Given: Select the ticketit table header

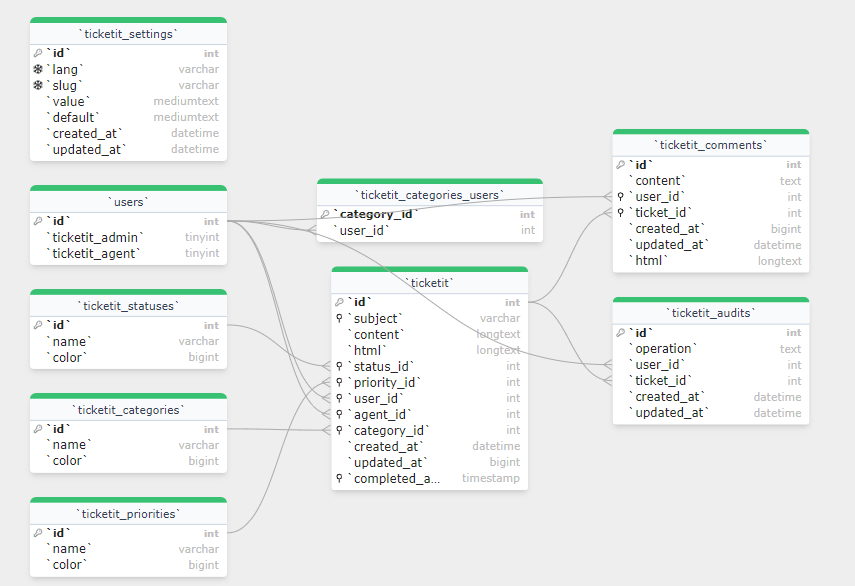Looking at the screenshot, I should click(429, 281).
